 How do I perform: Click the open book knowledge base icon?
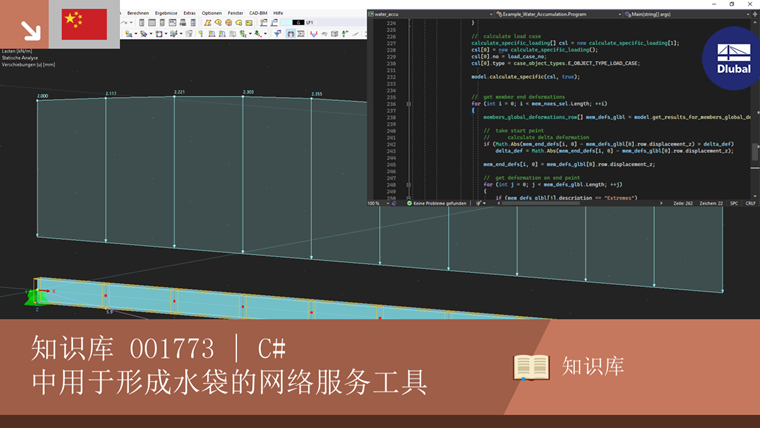pos(531,367)
